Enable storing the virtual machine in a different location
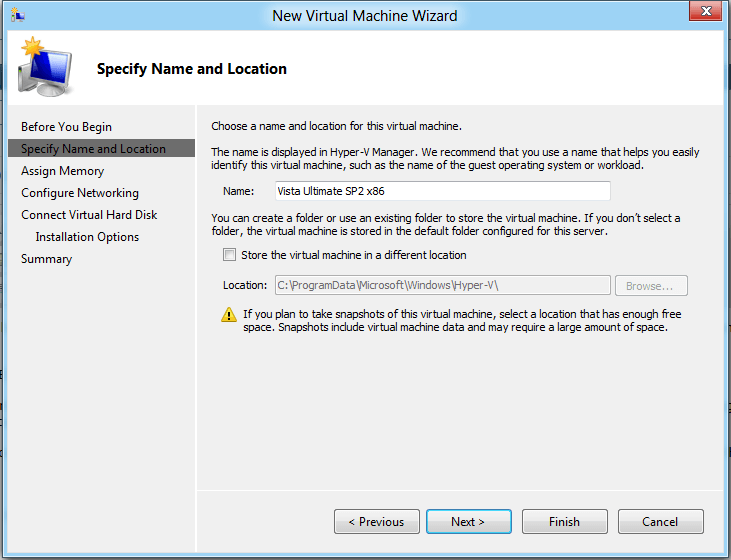 (231, 255)
